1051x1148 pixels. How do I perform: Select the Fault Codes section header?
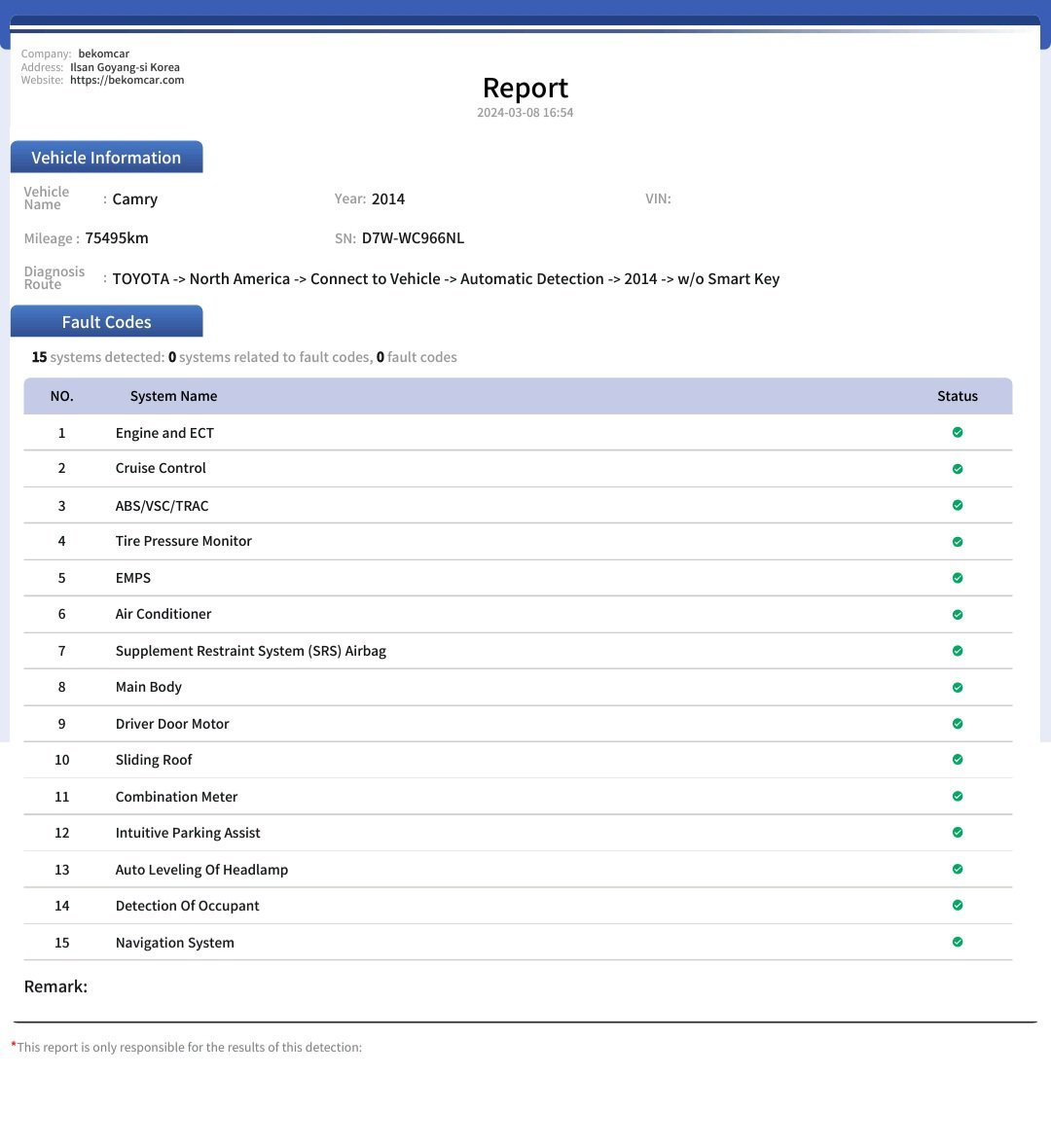(106, 321)
